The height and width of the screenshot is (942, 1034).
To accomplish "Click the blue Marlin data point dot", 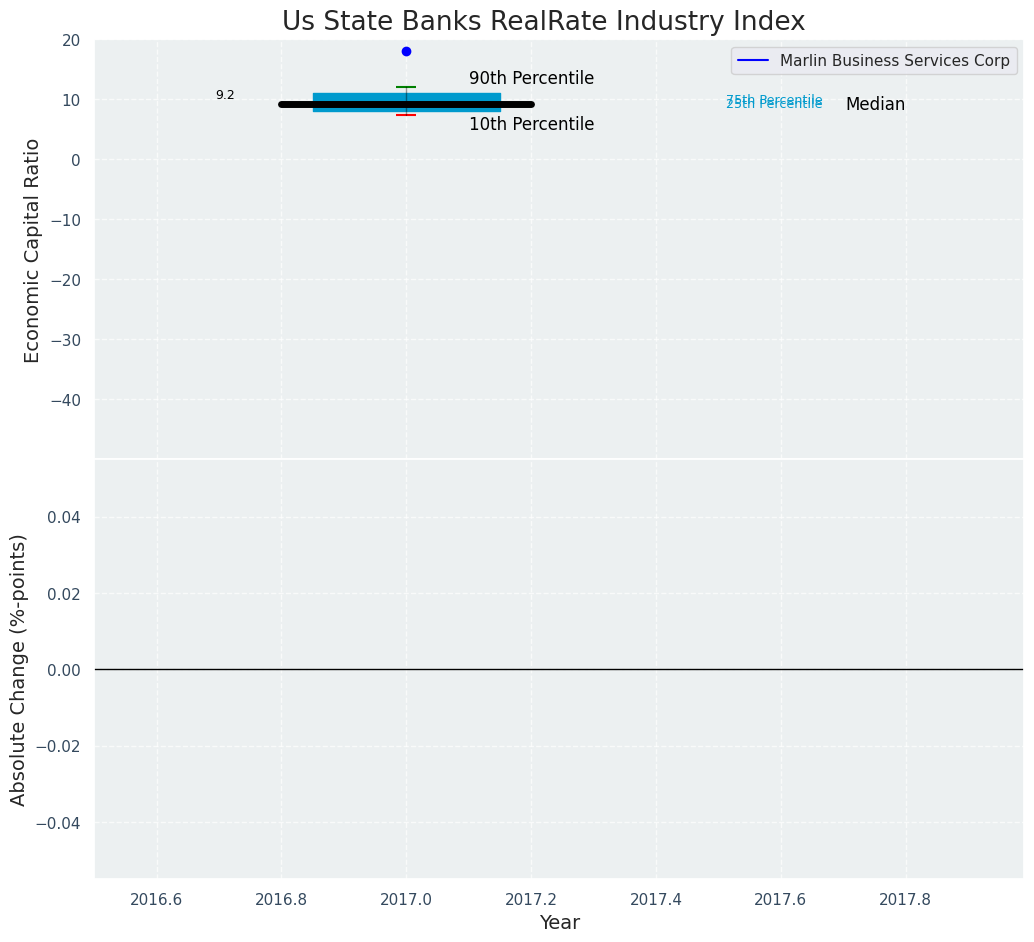I will tap(406, 51).
